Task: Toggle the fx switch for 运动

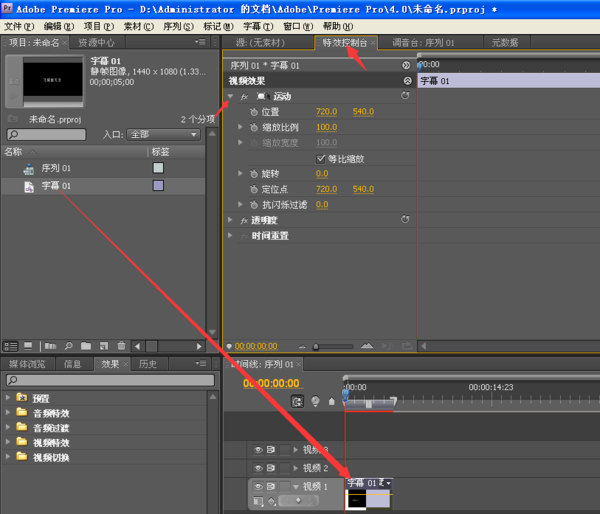Action: click(245, 96)
